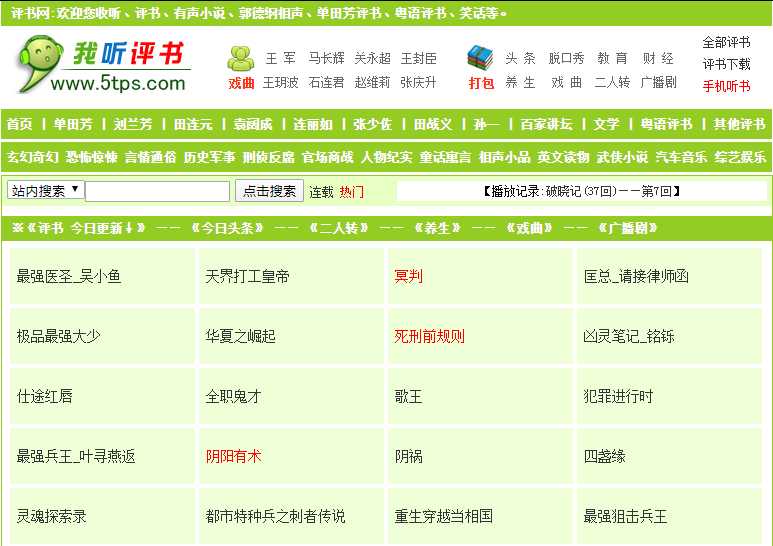This screenshot has height=546, width=773.
Task: Open the red 手机听书 link
Action: coord(727,86)
